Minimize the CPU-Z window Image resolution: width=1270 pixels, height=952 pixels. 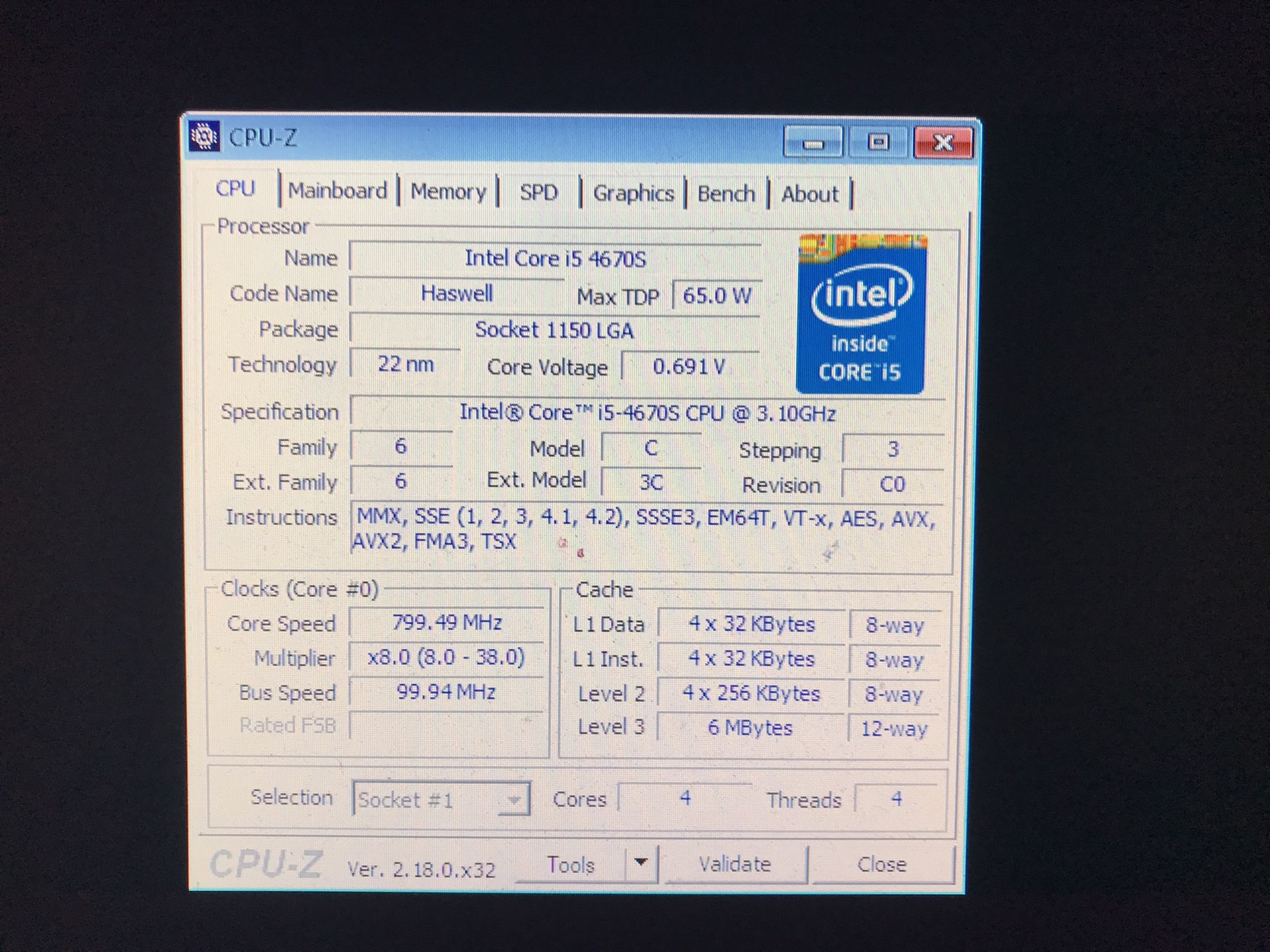pos(813,142)
